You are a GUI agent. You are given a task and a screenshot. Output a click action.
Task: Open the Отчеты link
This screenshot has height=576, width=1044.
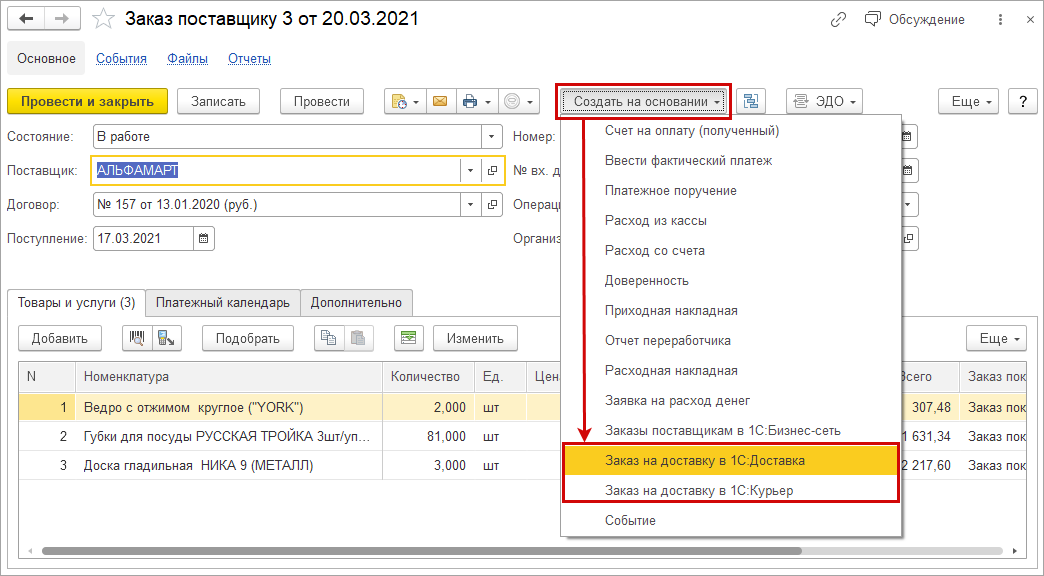(250, 59)
